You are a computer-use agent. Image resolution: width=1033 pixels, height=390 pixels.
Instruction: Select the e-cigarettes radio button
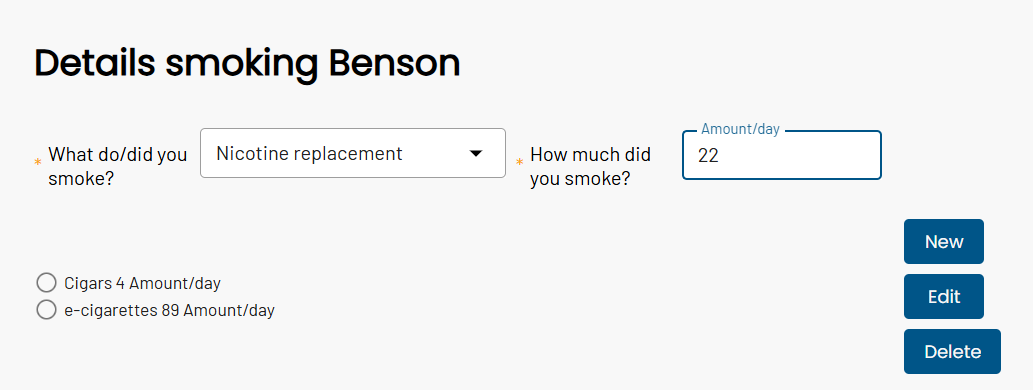46,310
